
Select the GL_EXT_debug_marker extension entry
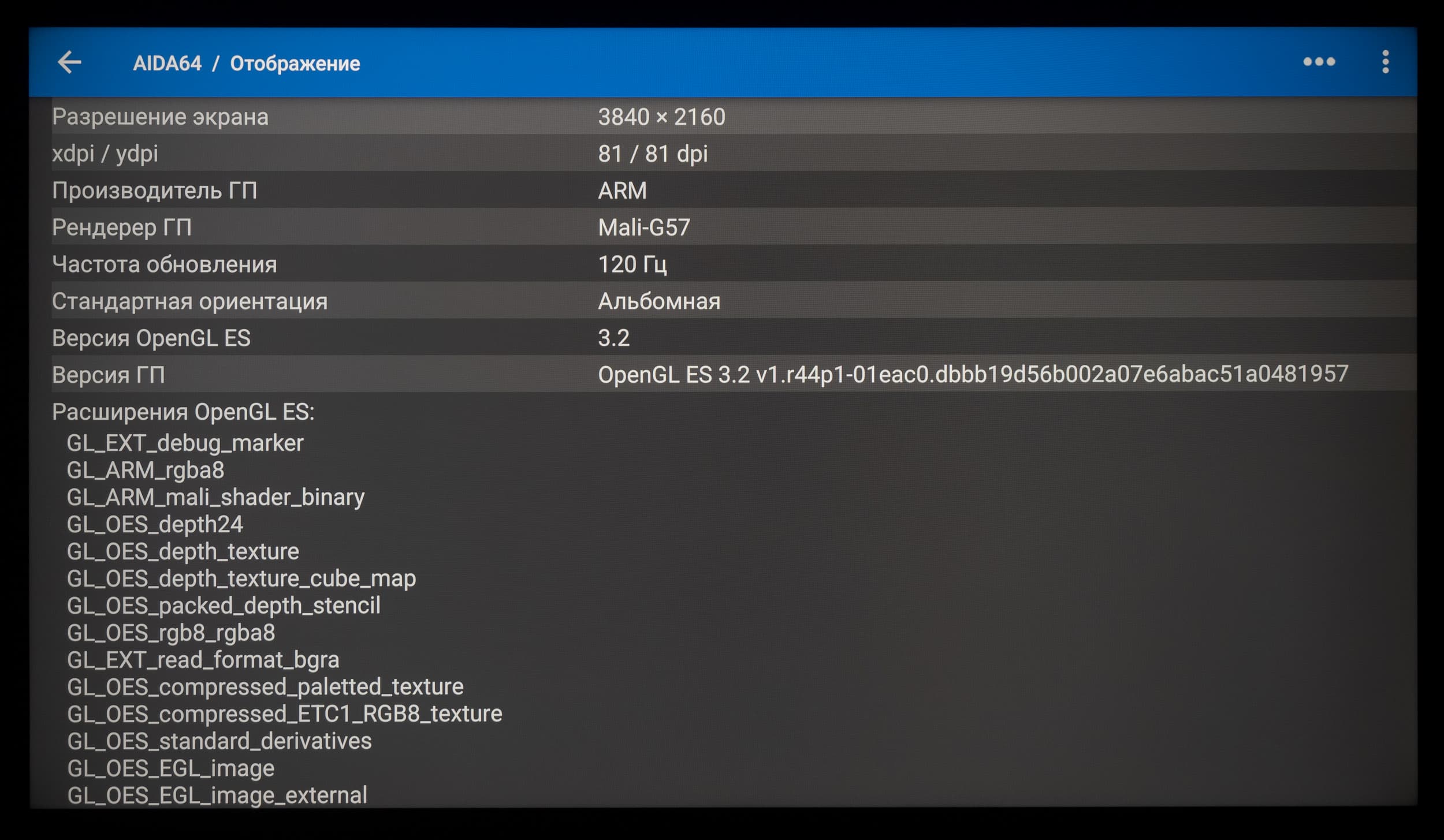click(185, 443)
